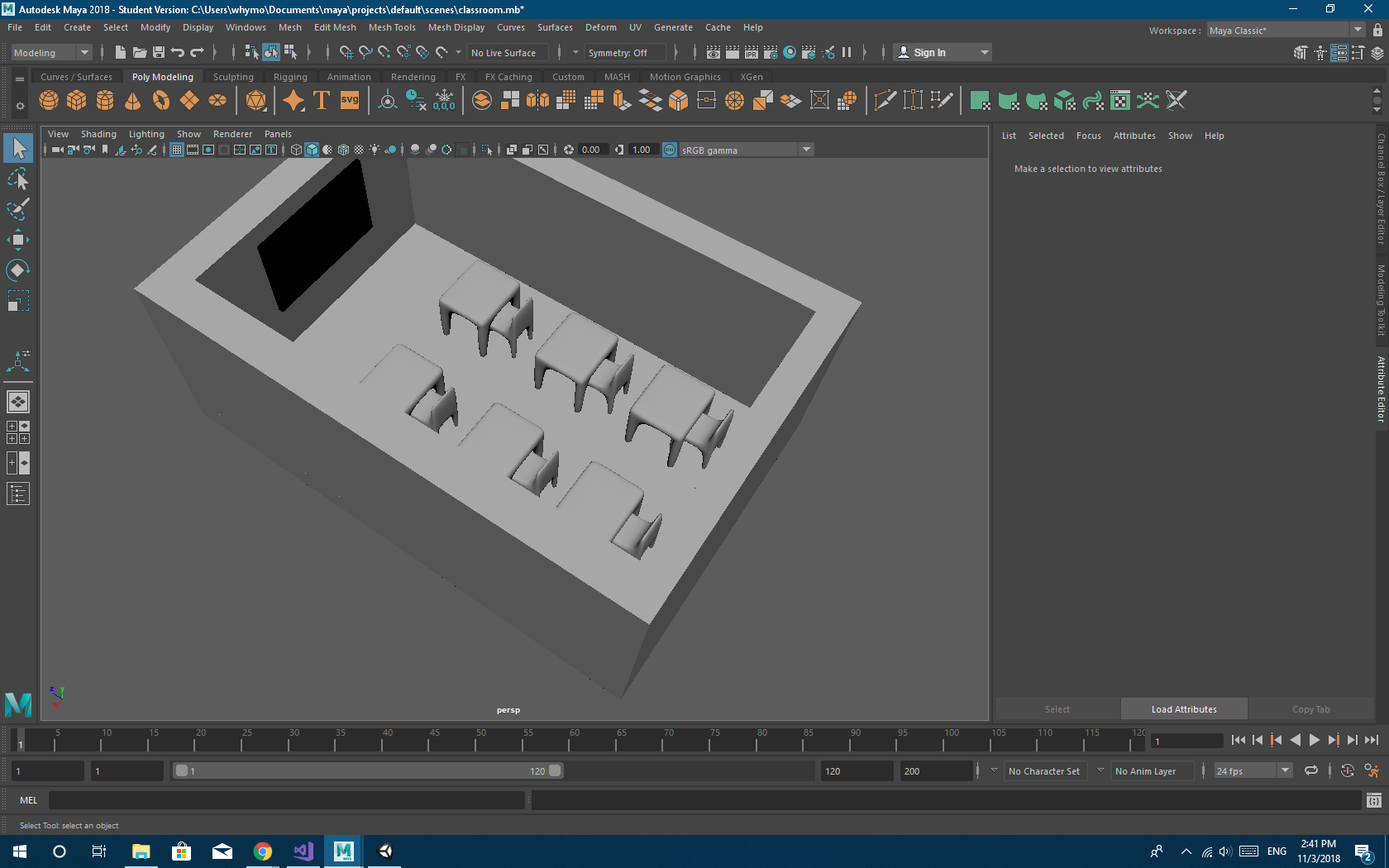Select the Lasso tool in toolbox
Image resolution: width=1389 pixels, height=868 pixels.
[x=18, y=179]
